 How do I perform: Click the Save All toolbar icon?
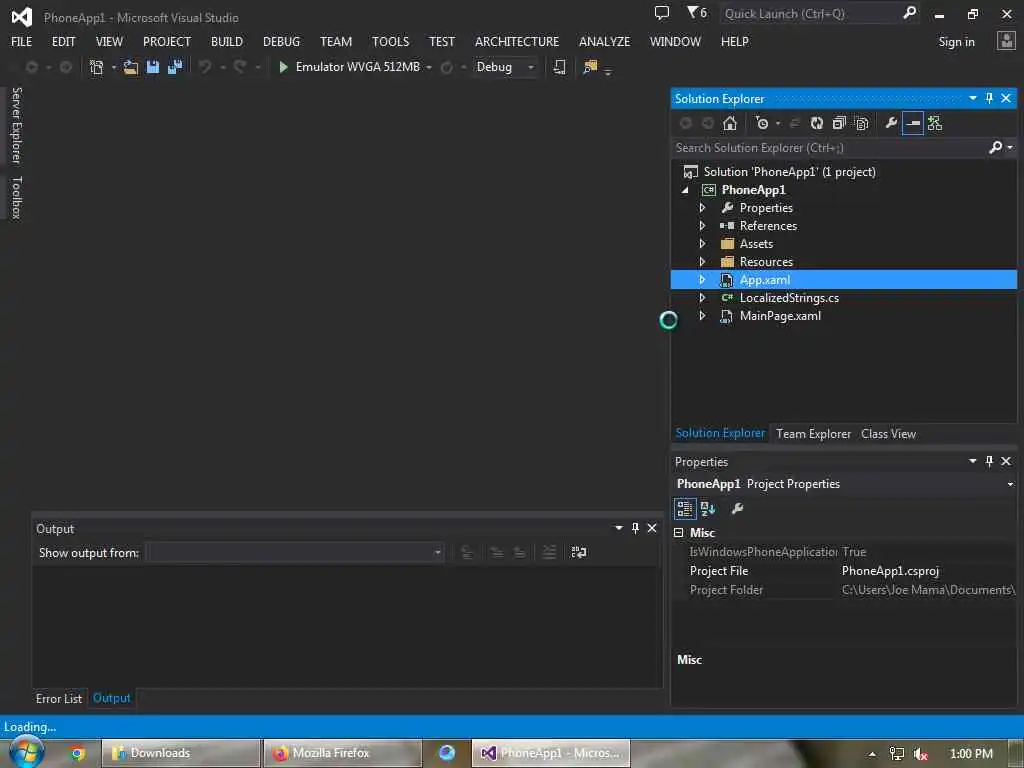pos(175,67)
